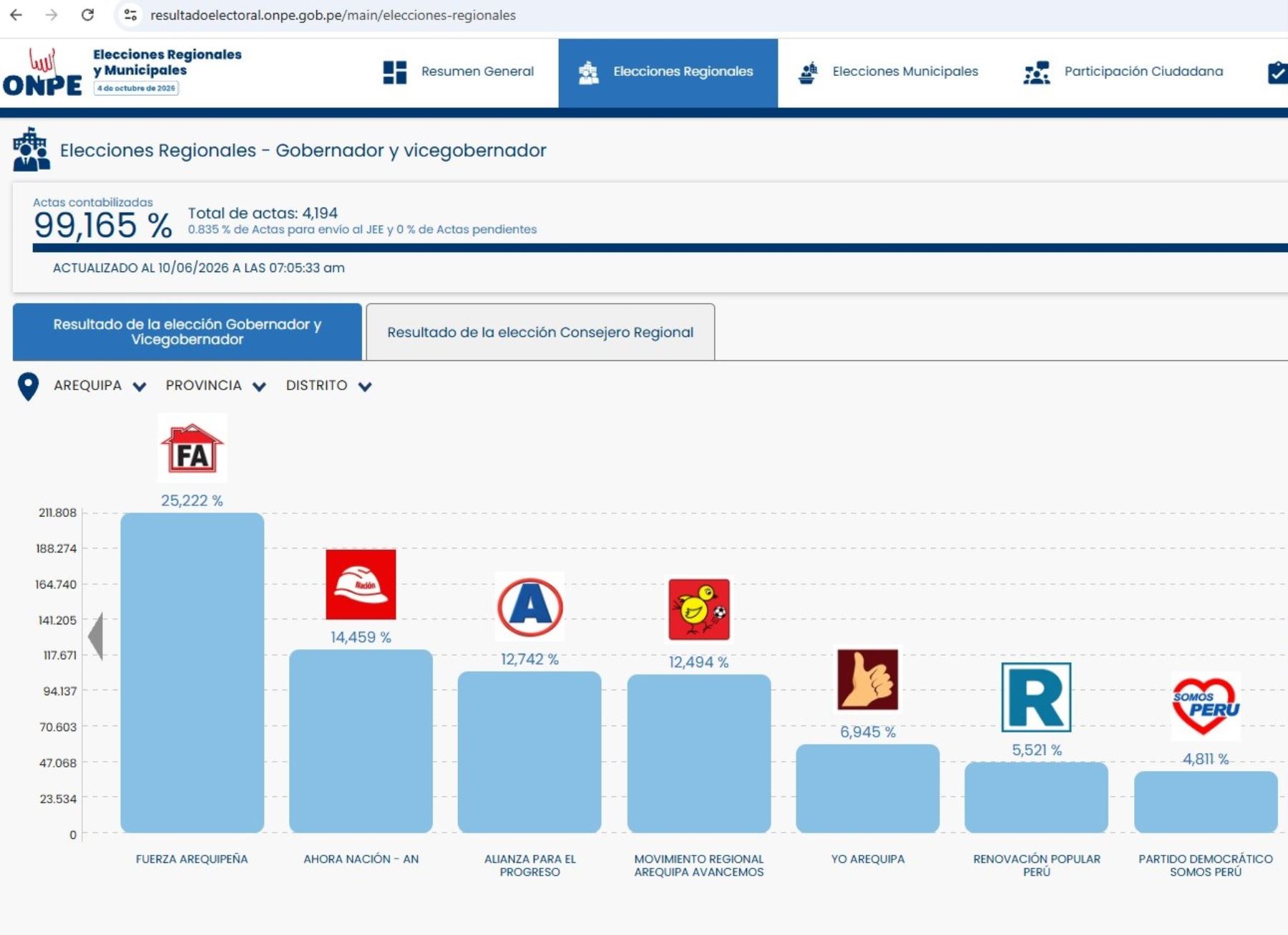Click the Renovación Popular R logo

(1036, 697)
